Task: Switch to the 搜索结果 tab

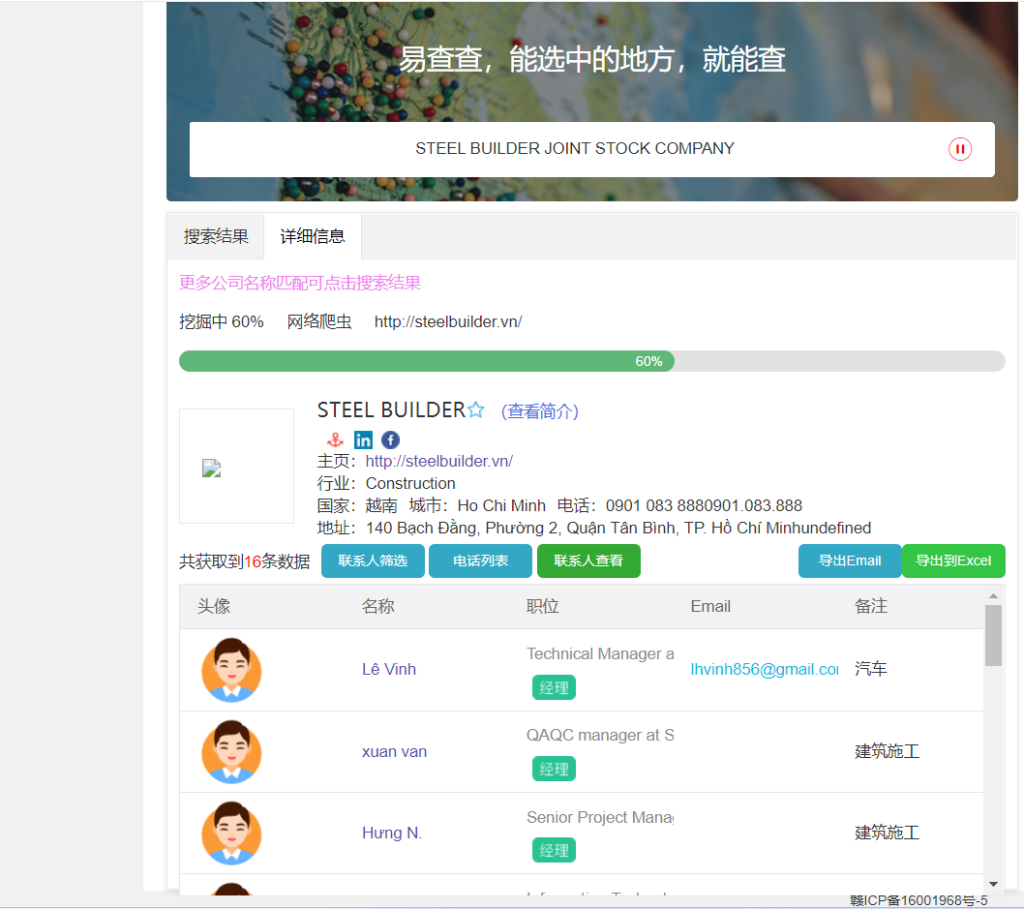Action: click(216, 237)
